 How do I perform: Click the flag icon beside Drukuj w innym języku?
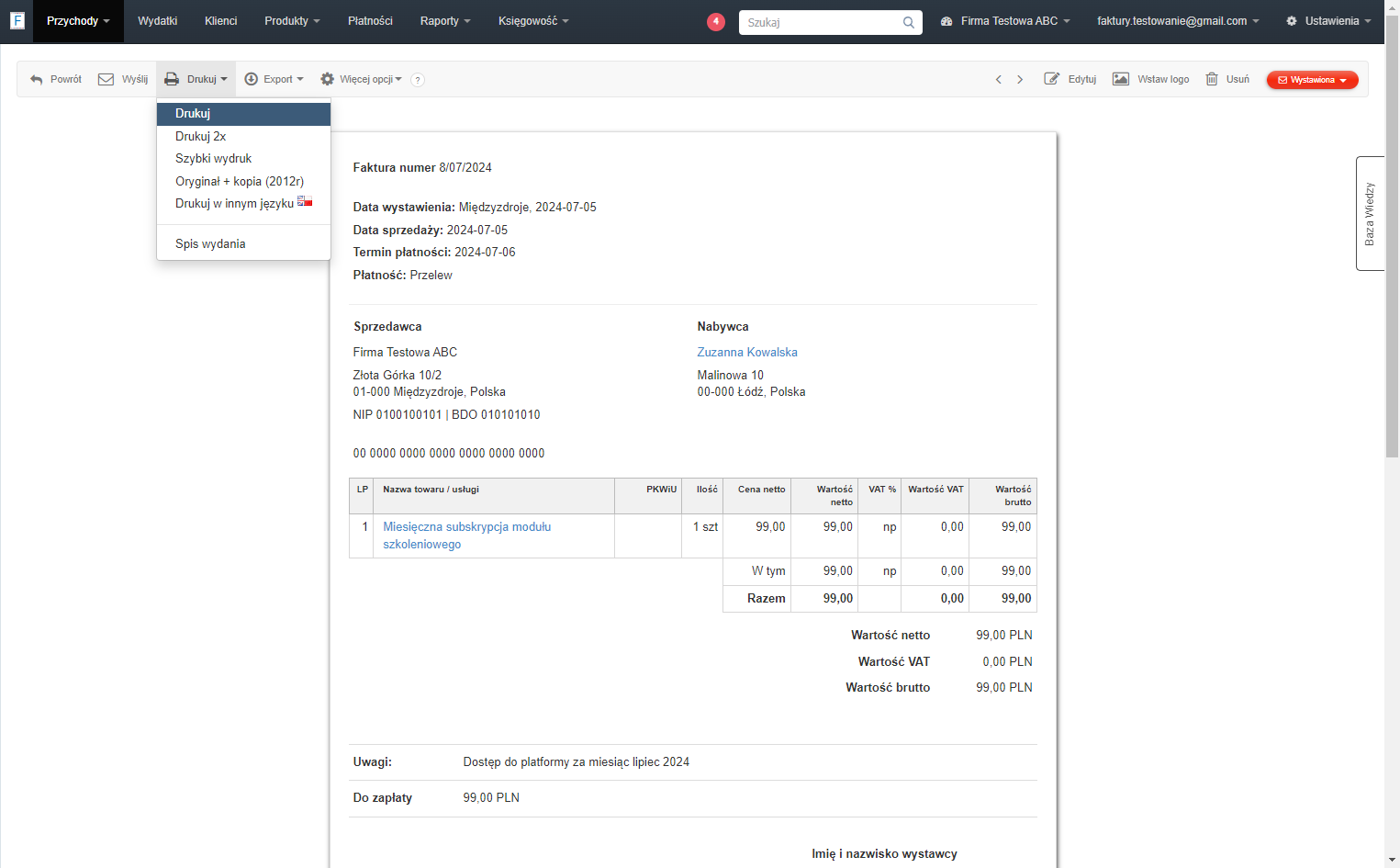click(305, 201)
